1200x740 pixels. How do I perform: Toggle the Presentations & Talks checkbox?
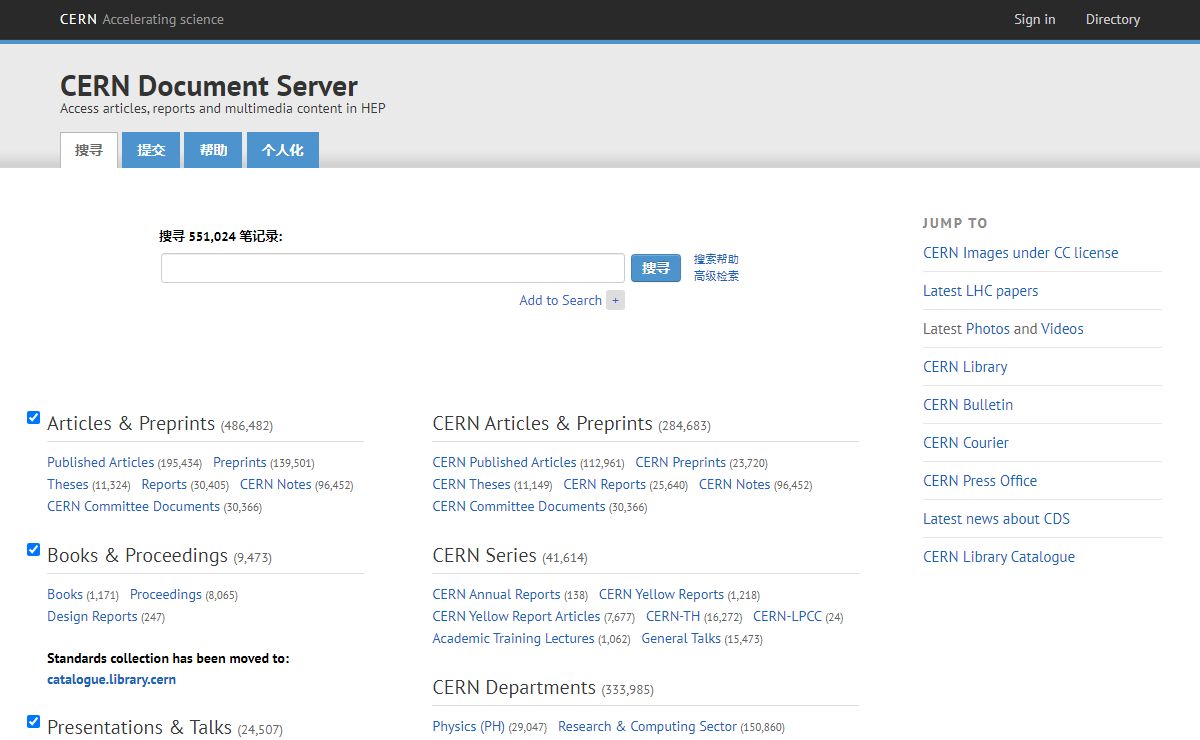pos(33,722)
